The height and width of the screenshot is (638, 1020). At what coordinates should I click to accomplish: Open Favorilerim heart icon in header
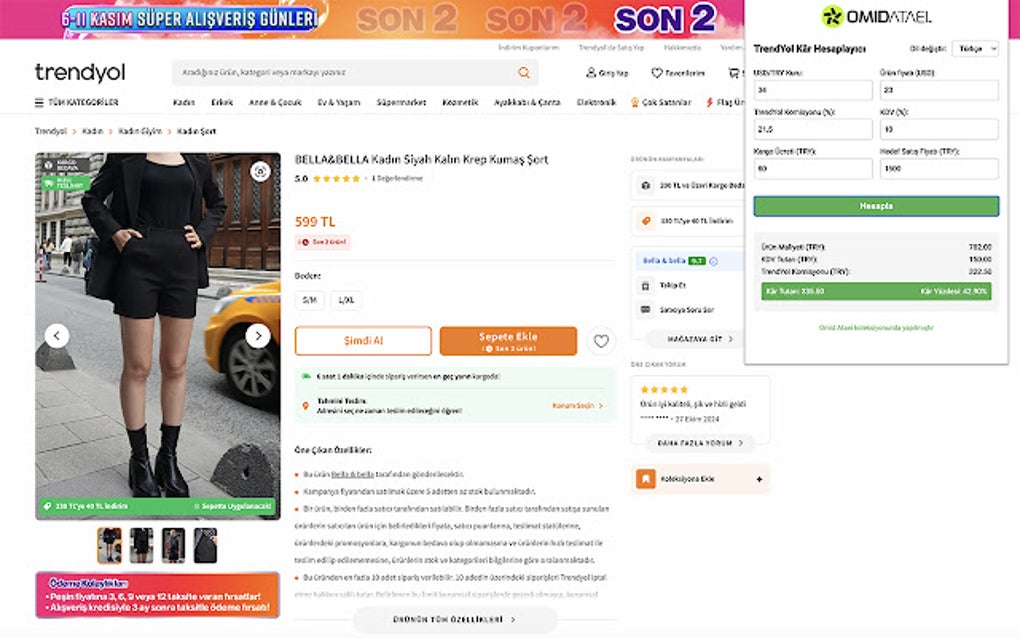click(x=657, y=73)
